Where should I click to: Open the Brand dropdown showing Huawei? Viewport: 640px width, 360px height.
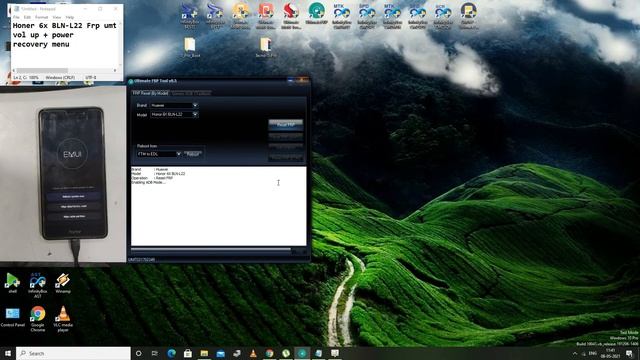pyautogui.click(x=174, y=105)
